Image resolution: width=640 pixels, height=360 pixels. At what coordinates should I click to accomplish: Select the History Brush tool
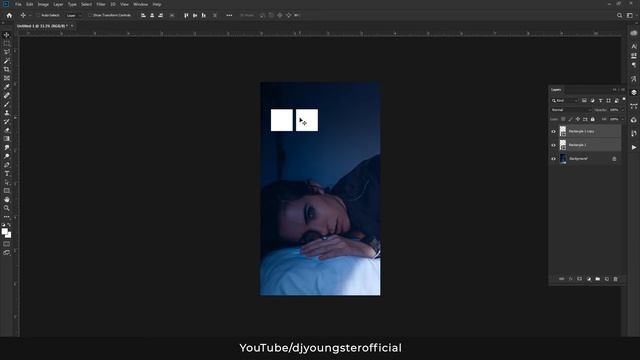(7, 121)
